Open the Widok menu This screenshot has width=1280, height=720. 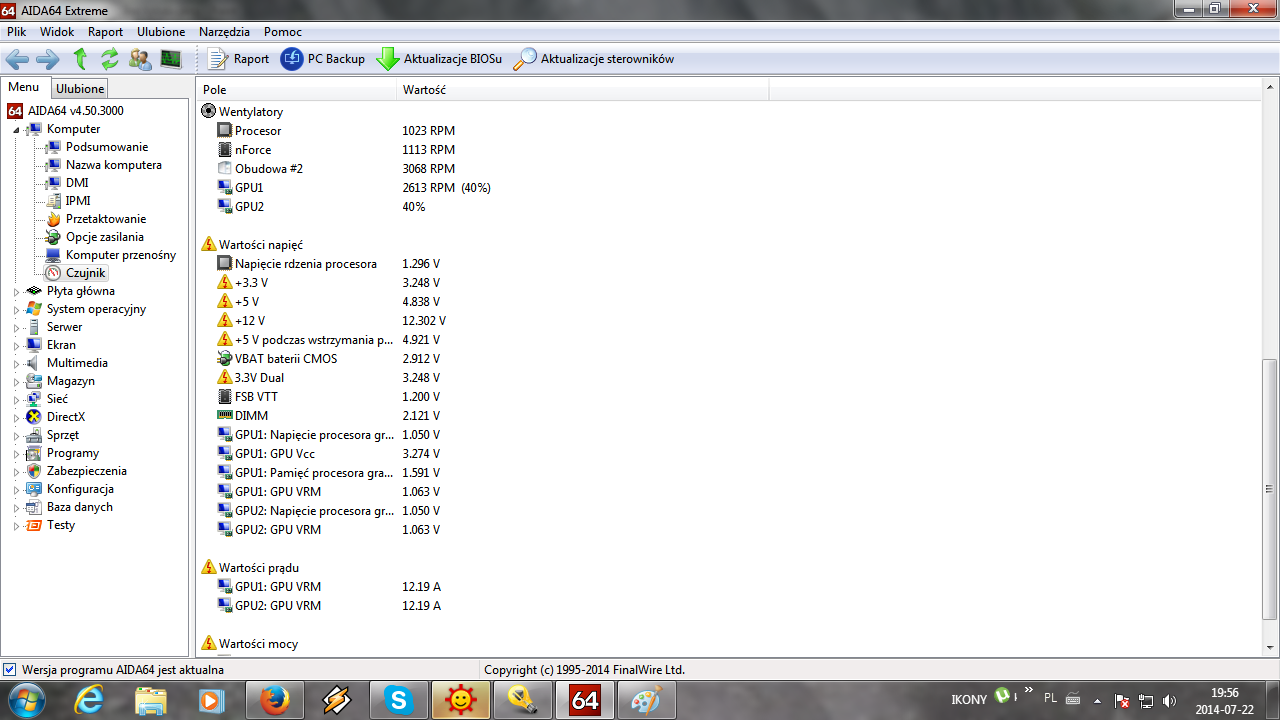point(58,32)
